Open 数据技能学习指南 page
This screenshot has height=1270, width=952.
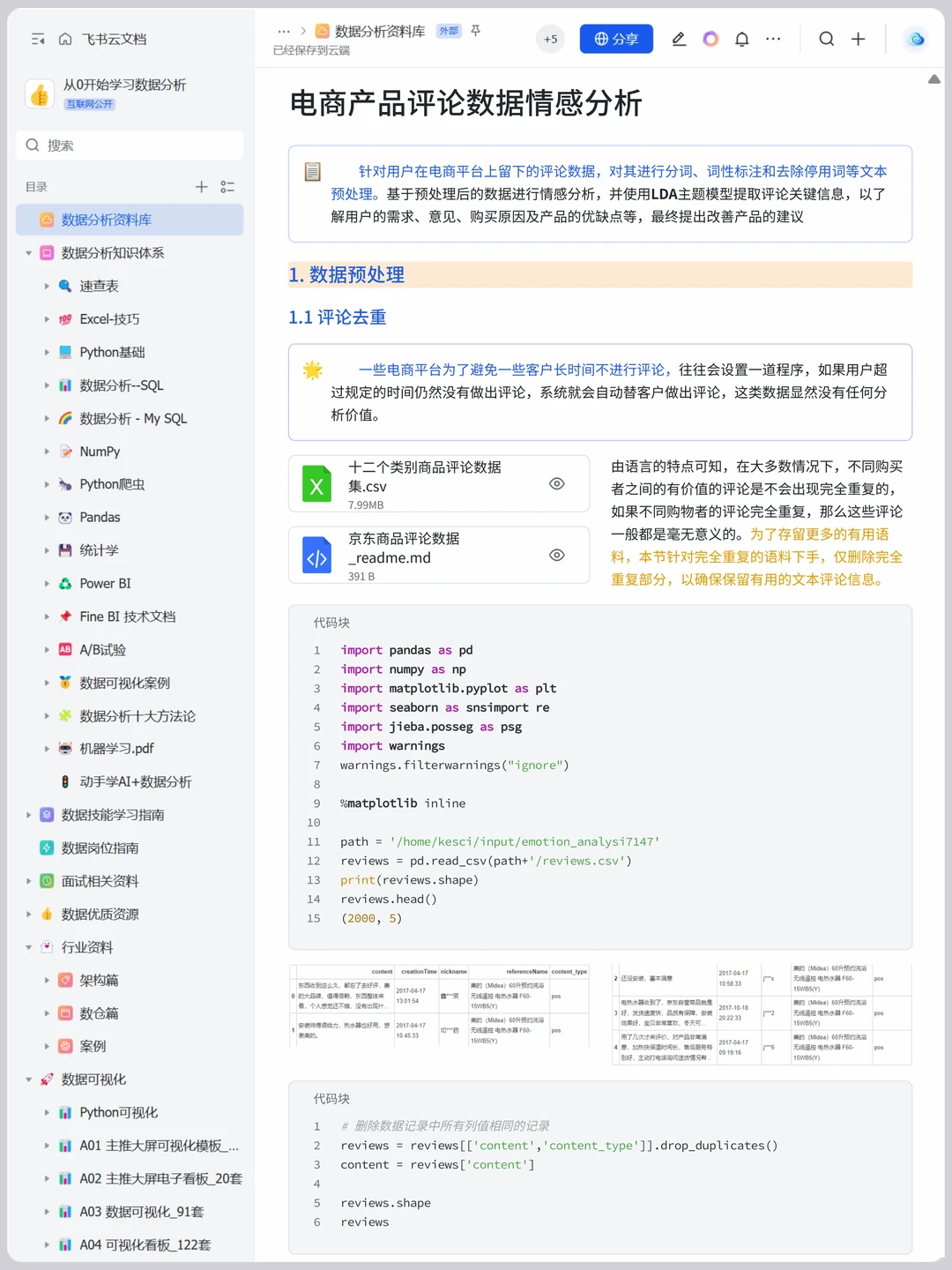113,815
